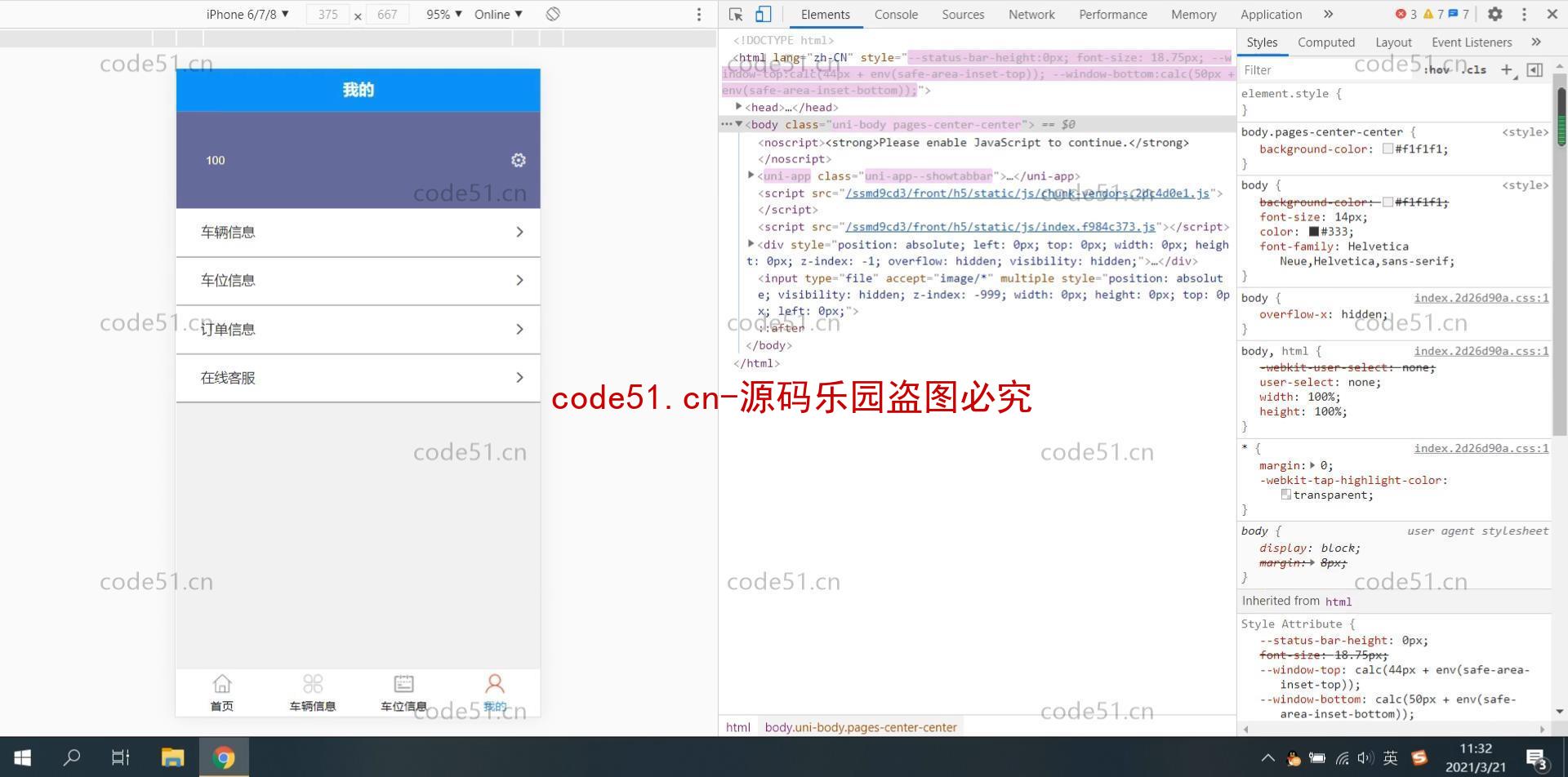Image resolution: width=1568 pixels, height=777 pixels.
Task: Switch to the Console tab
Action: [x=896, y=14]
